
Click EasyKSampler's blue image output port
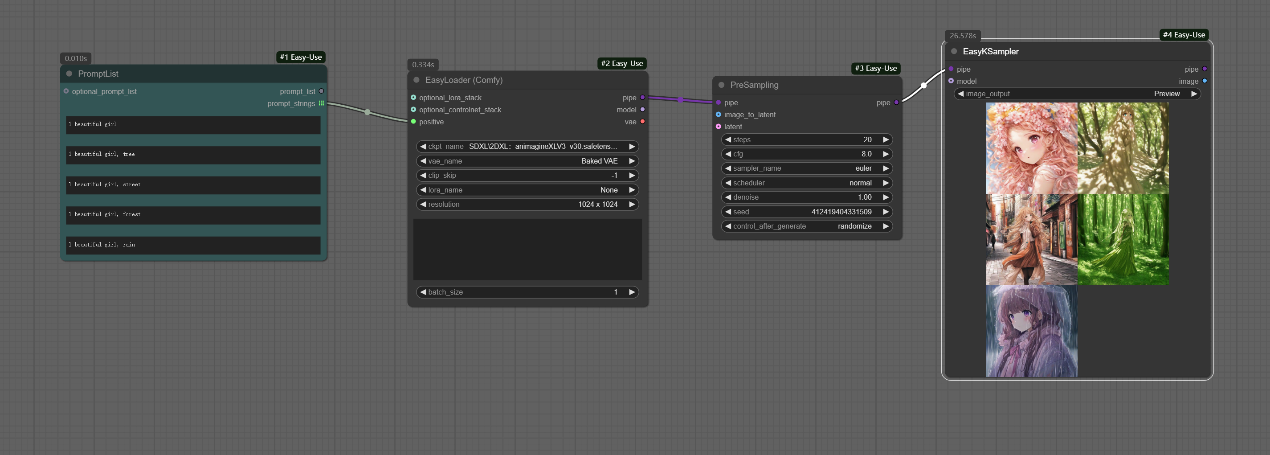[x=1204, y=81]
